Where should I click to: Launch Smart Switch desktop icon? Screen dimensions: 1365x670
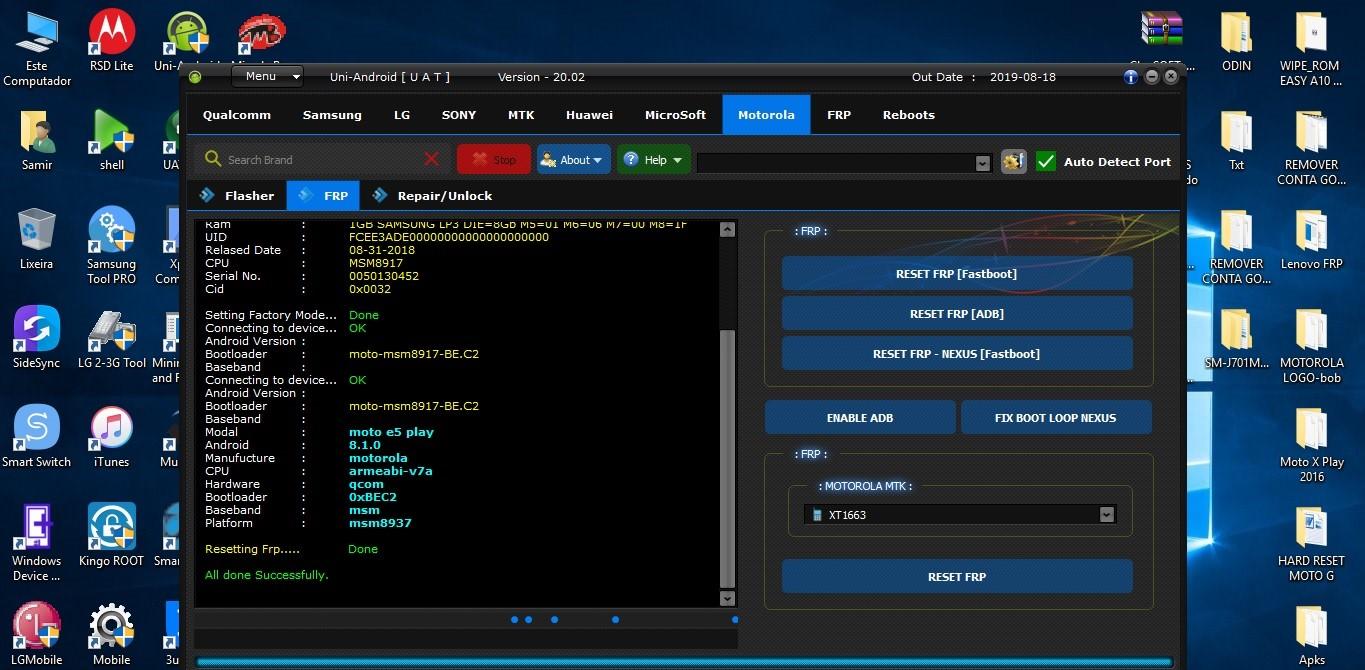pyautogui.click(x=37, y=437)
